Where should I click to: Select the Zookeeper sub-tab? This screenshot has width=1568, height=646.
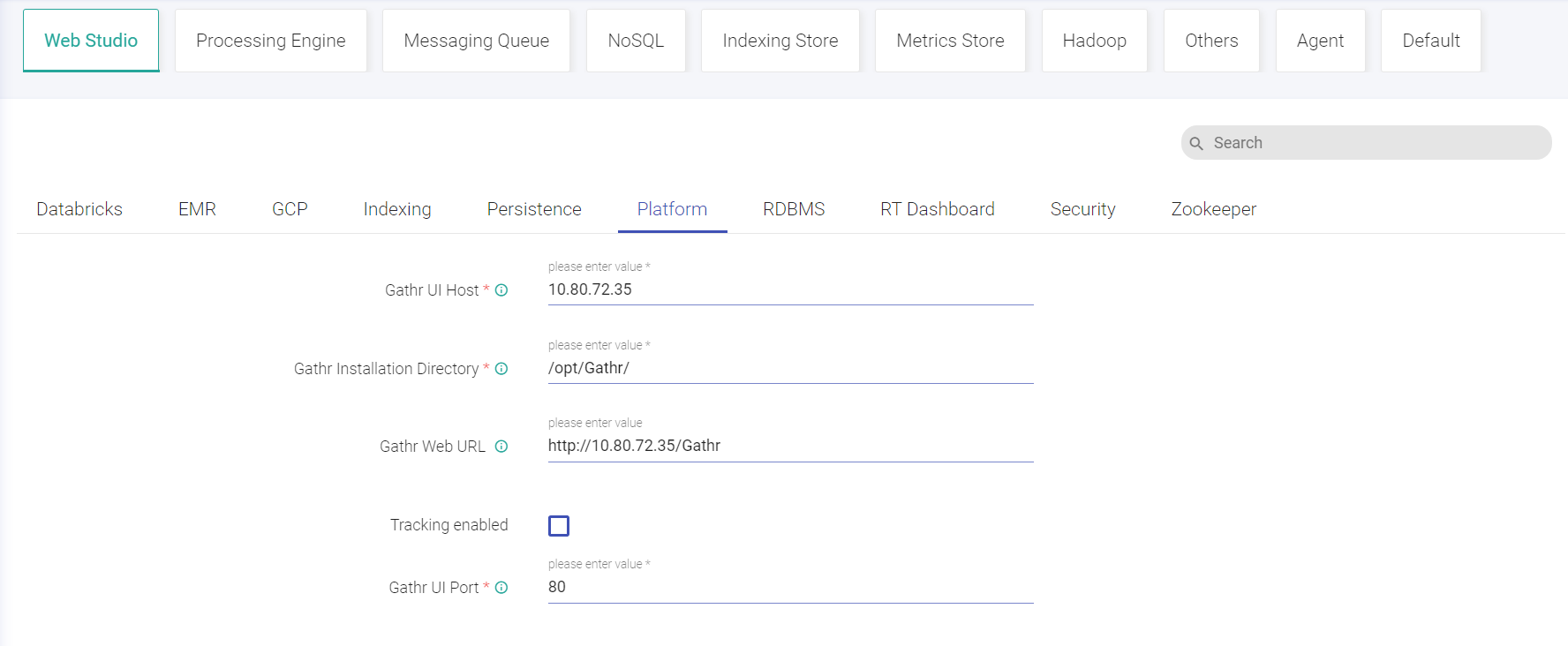(x=1213, y=209)
